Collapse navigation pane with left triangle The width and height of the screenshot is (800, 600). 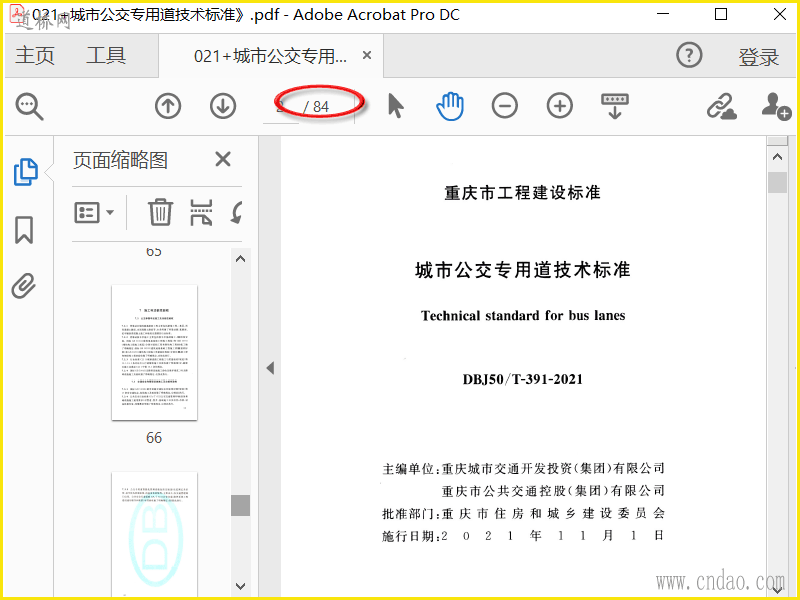[270, 368]
